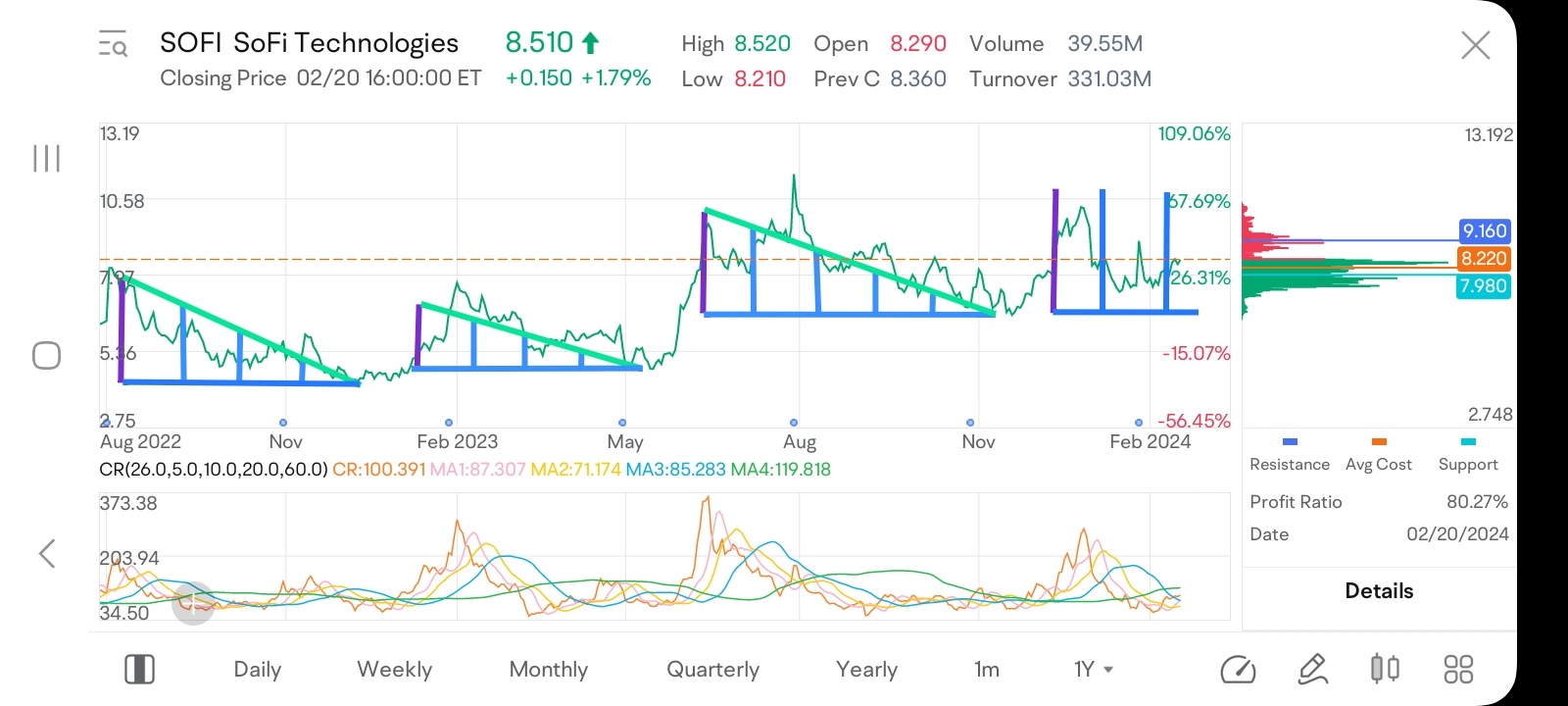Tap the CR:100.391 indicator value

379,470
